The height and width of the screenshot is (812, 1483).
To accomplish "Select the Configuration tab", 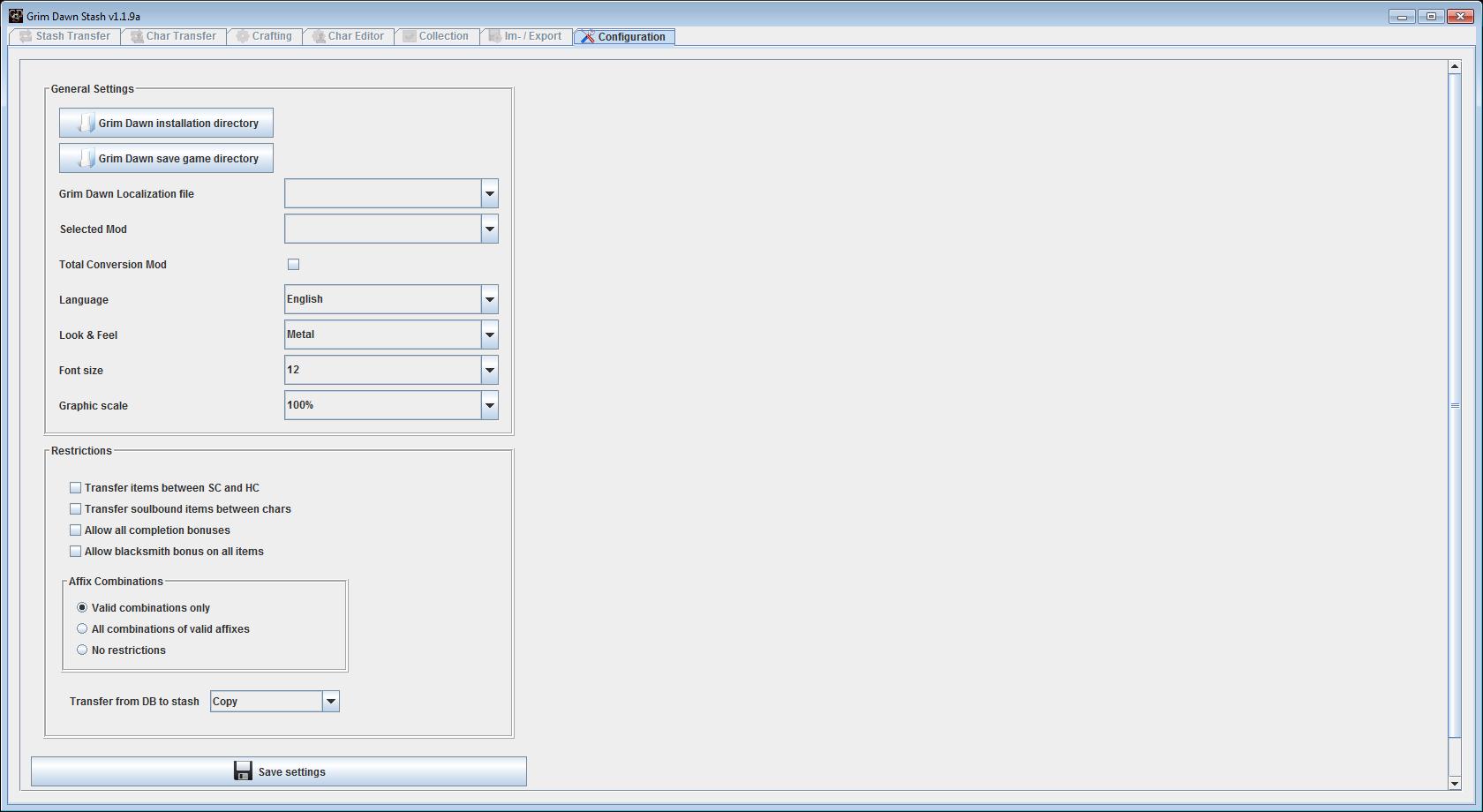I will pos(624,37).
